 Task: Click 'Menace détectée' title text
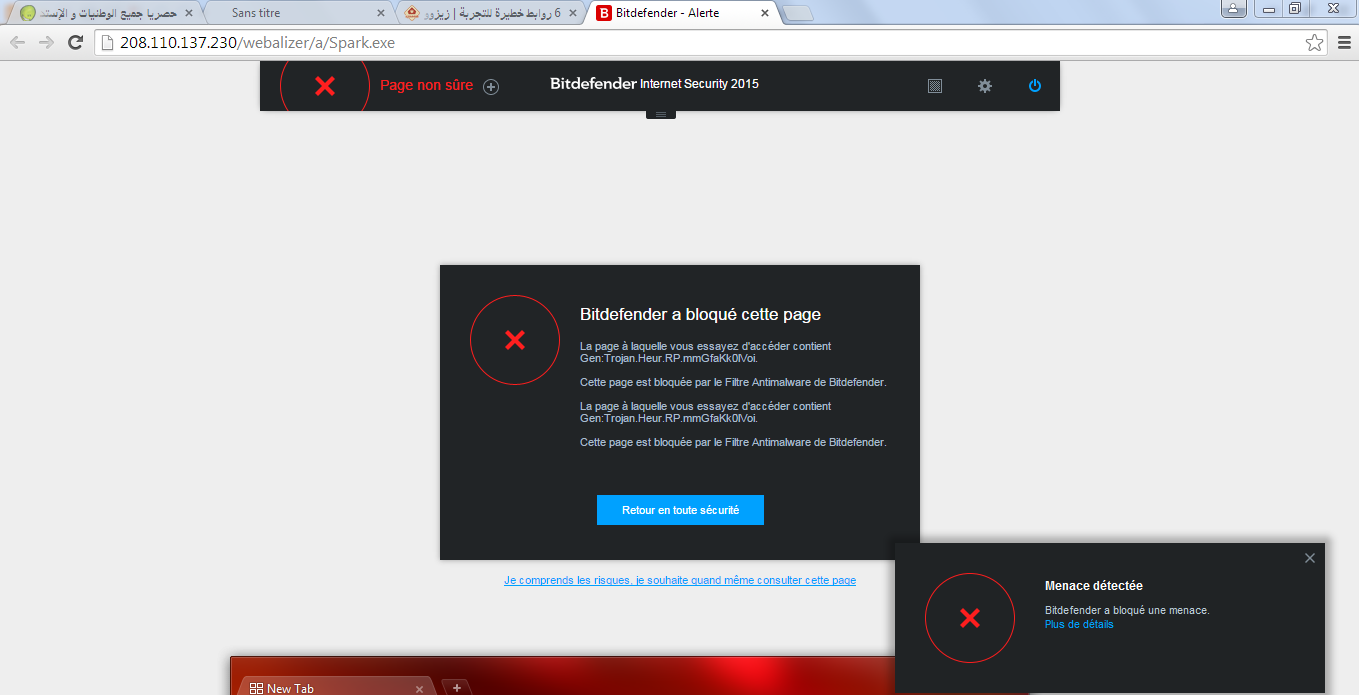click(x=1094, y=586)
